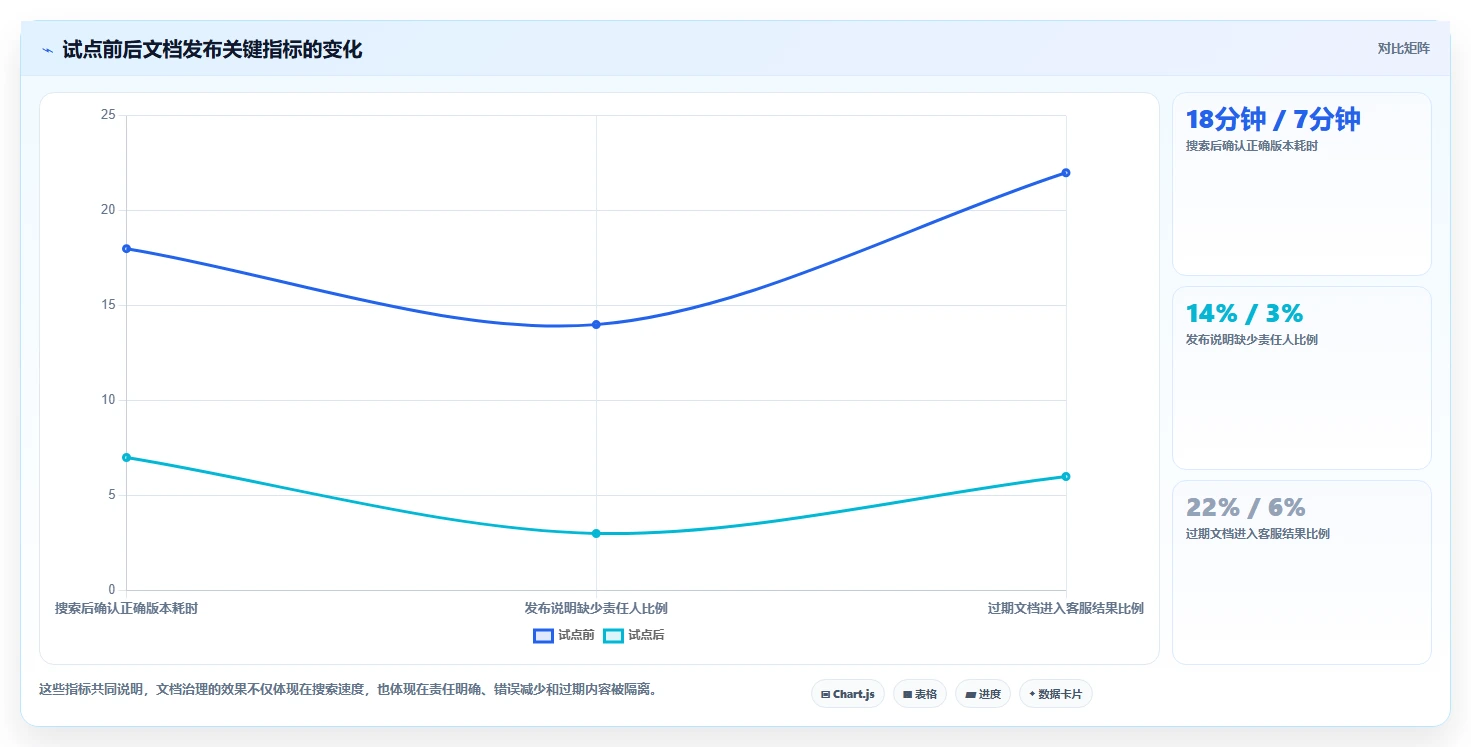
Task: Click the y-axis tick label 20
Action: [108, 210]
